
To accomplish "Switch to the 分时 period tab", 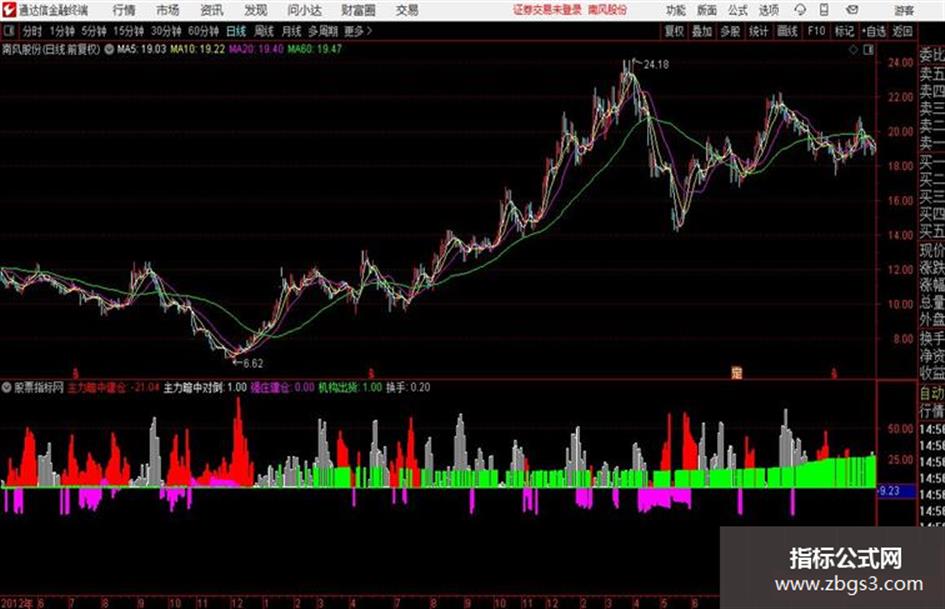I will (x=32, y=31).
